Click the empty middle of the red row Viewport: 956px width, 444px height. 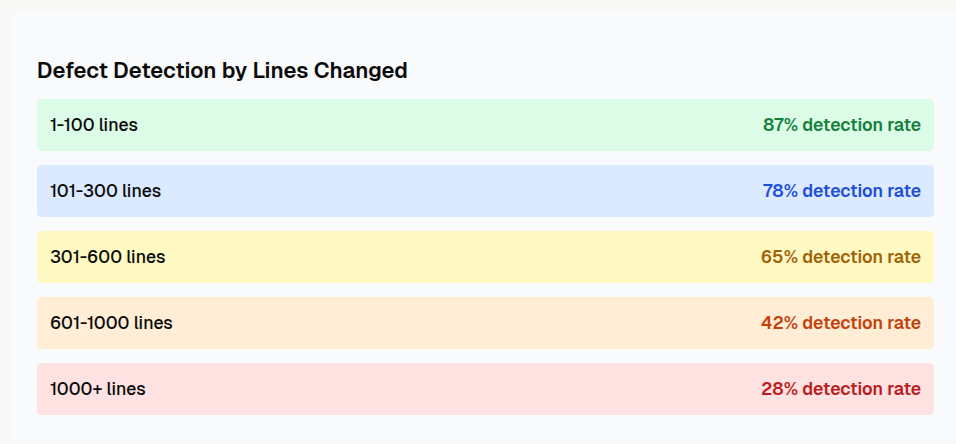pos(450,389)
